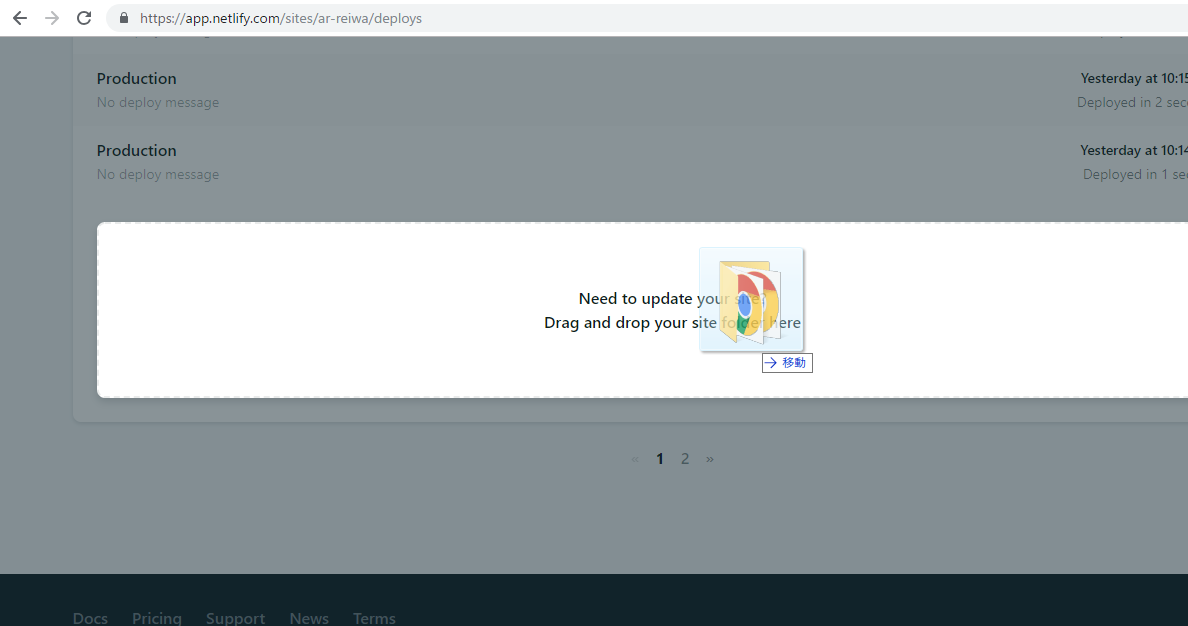Click the browser forward arrow

(x=52, y=18)
